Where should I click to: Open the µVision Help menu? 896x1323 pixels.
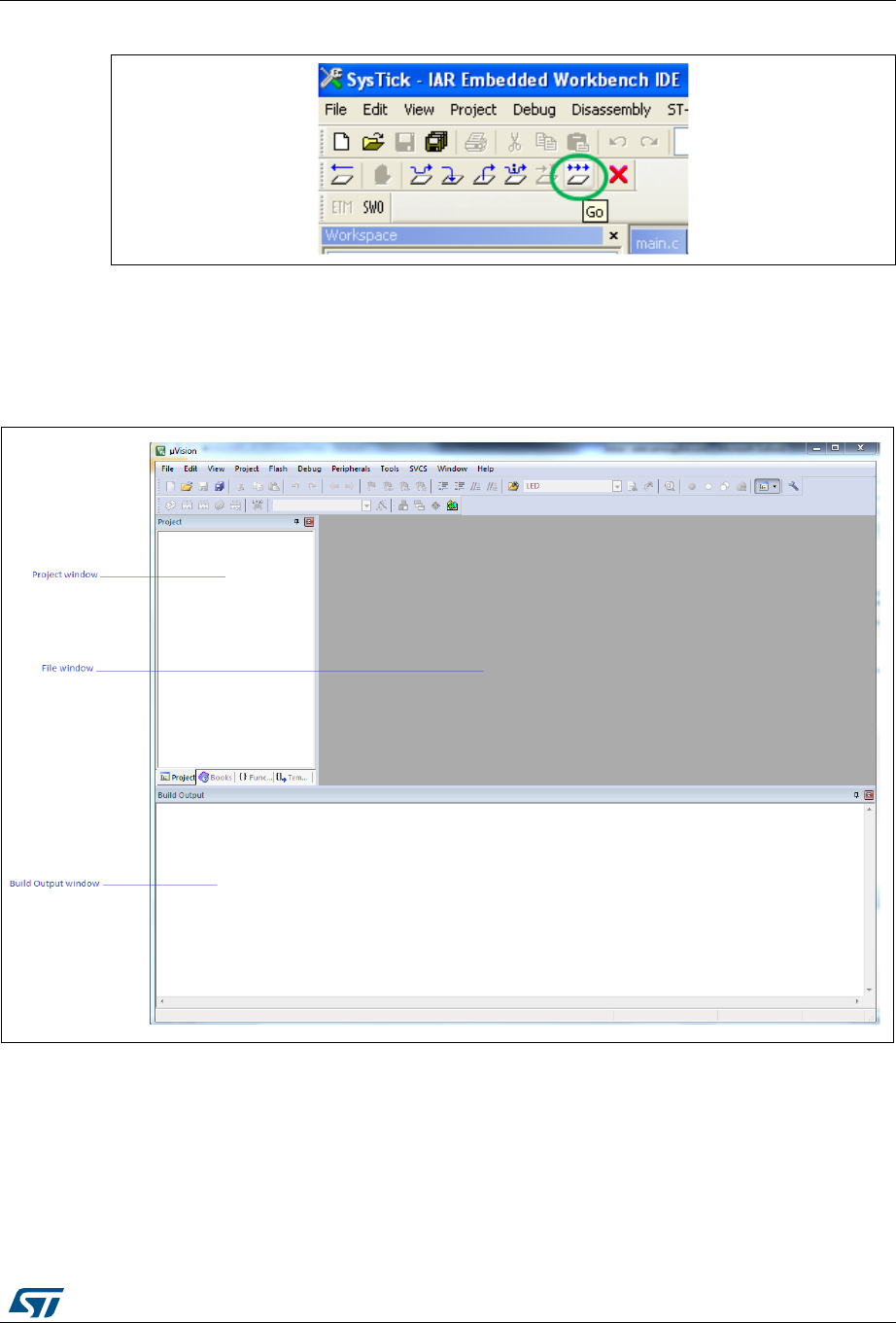pyautogui.click(x=485, y=469)
